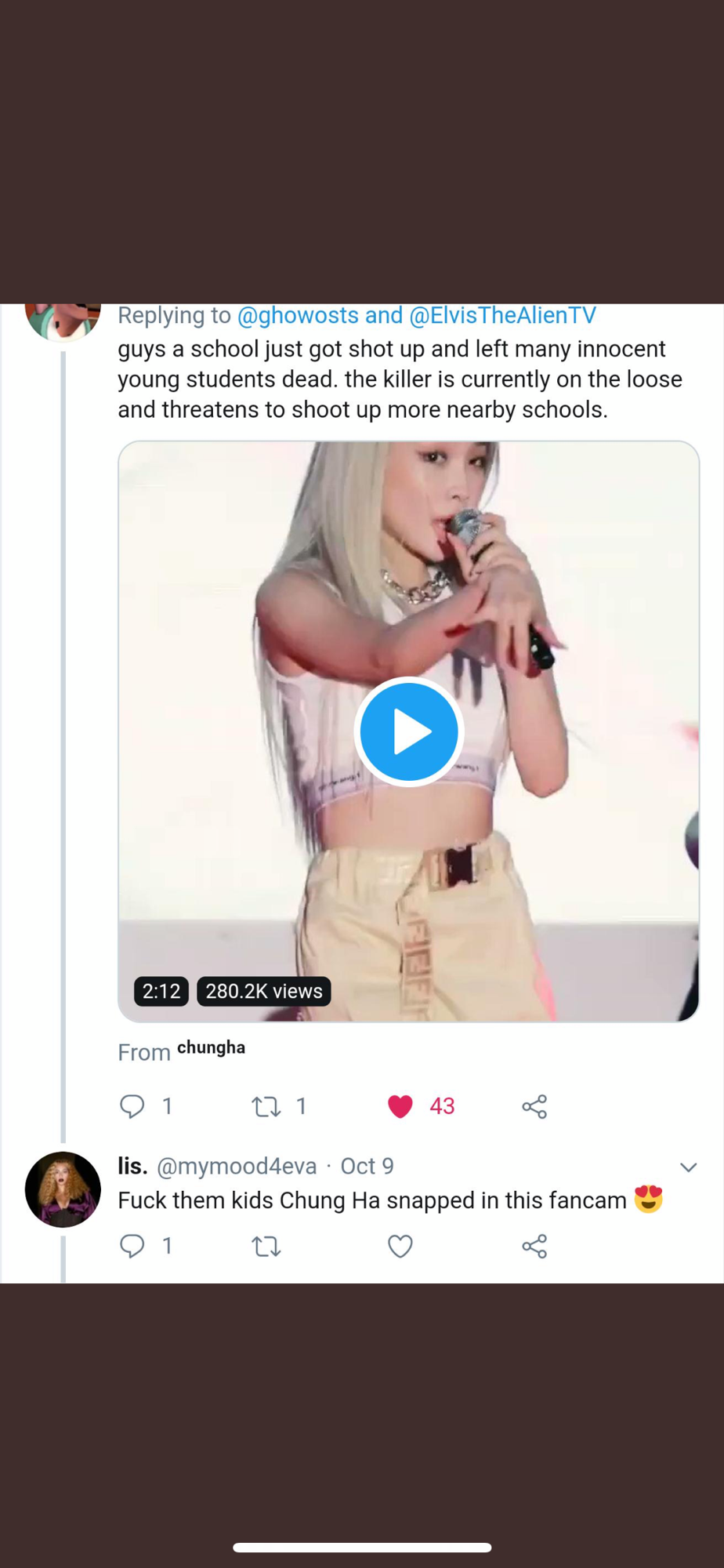This screenshot has height=1568, width=724.
Task: Open the @ElvisTheAlienTV mention link
Action: pos(502,315)
